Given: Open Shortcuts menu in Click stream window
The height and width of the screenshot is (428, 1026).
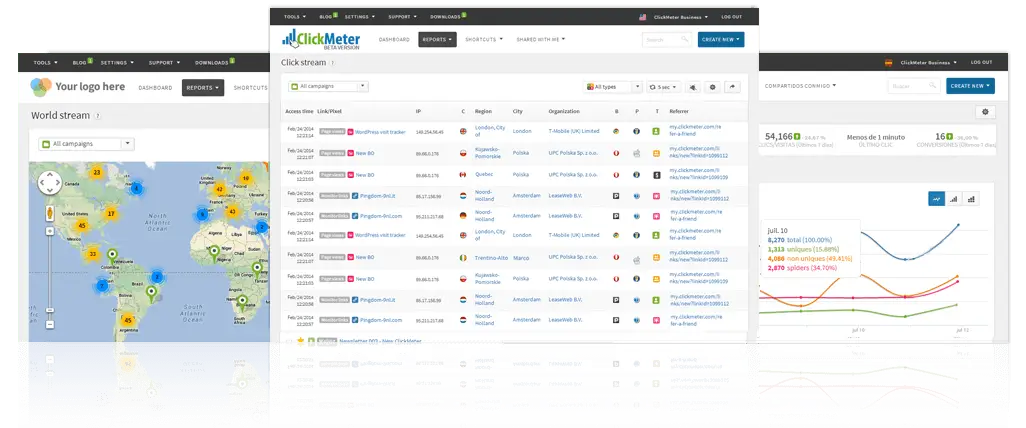Looking at the screenshot, I should pyautogui.click(x=484, y=39).
